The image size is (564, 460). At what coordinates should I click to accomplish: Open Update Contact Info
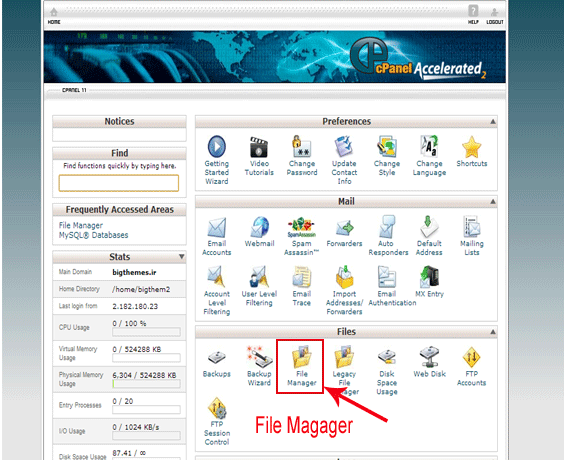[344, 160]
